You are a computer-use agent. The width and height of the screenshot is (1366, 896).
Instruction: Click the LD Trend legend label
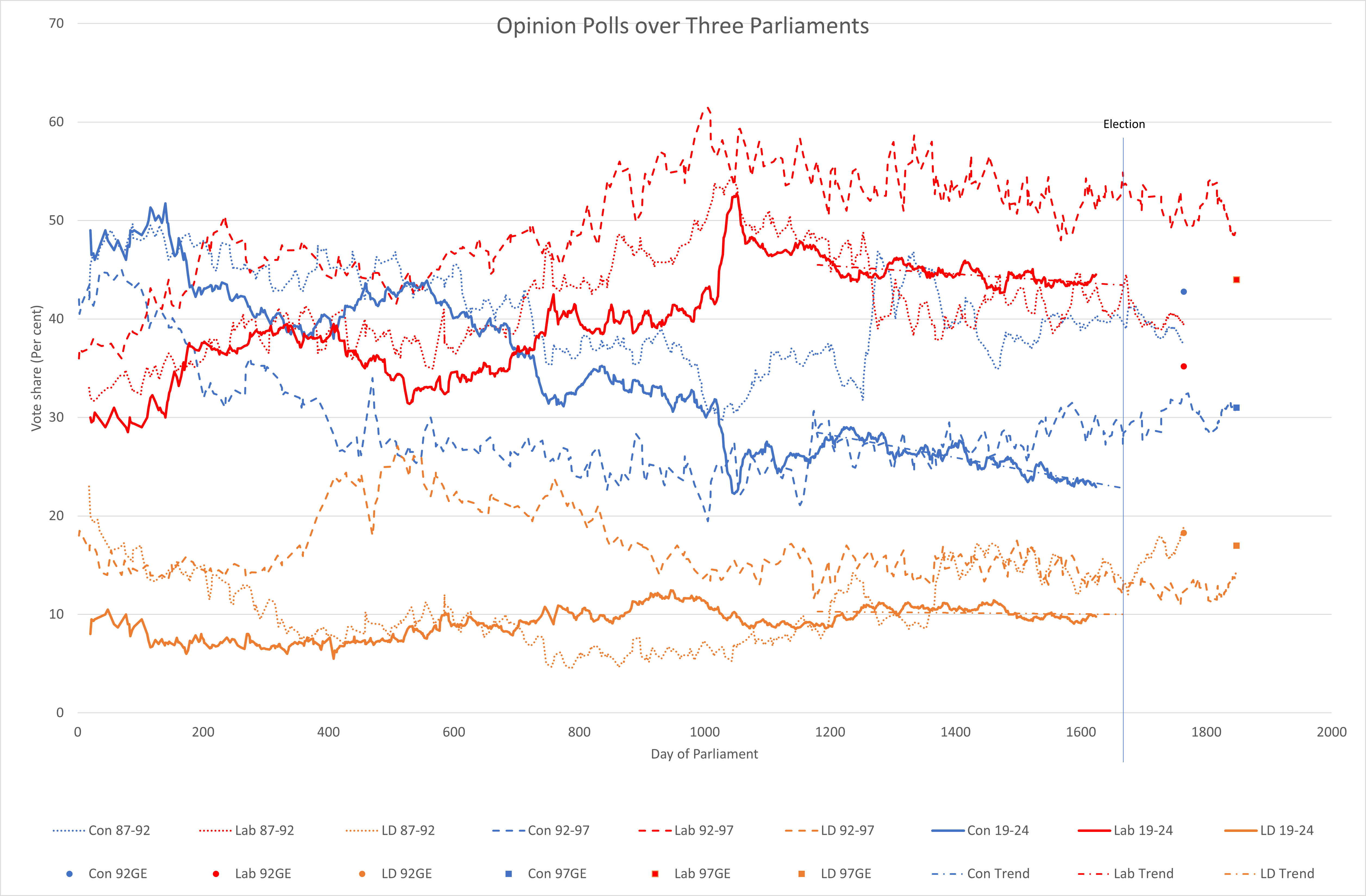click(1287, 874)
